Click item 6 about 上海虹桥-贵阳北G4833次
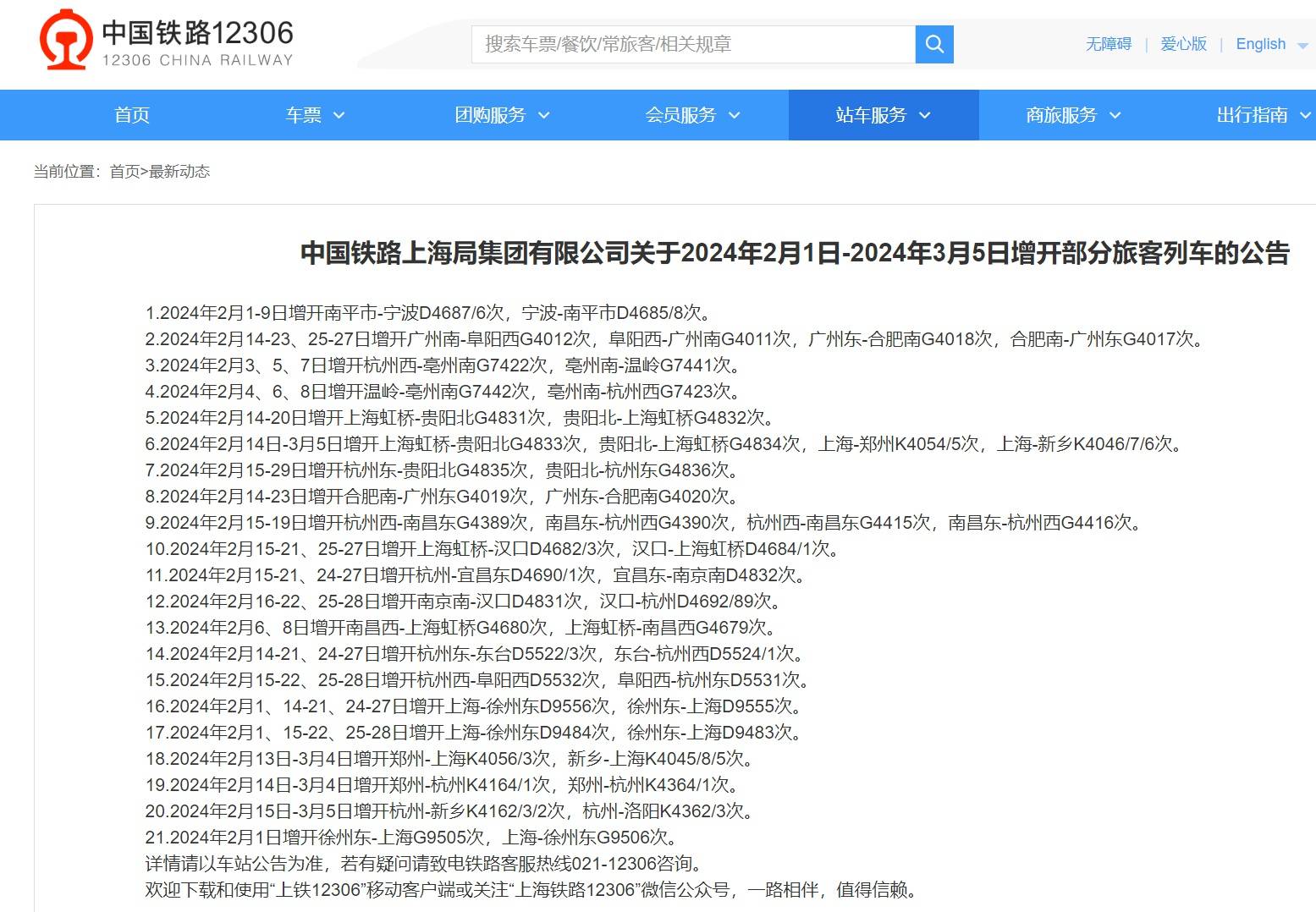This screenshot has height=912, width=1316. coord(664,444)
